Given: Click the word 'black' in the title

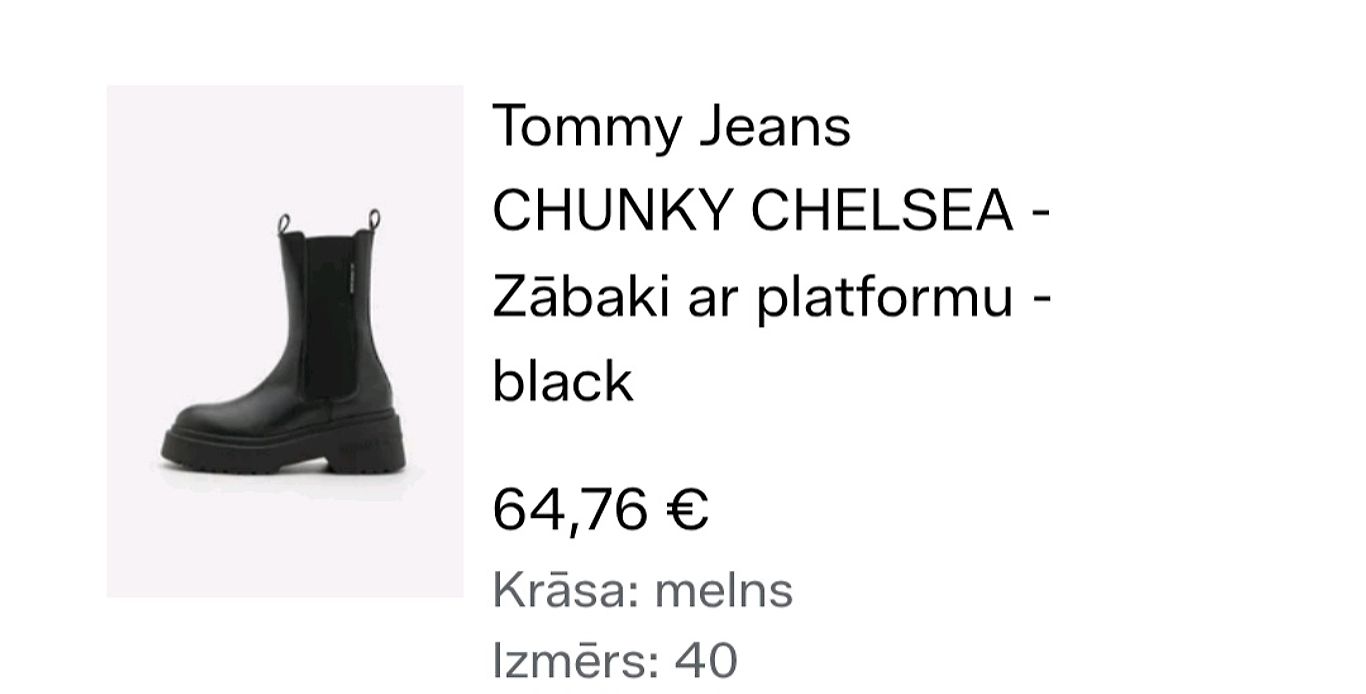Looking at the screenshot, I should (563, 381).
